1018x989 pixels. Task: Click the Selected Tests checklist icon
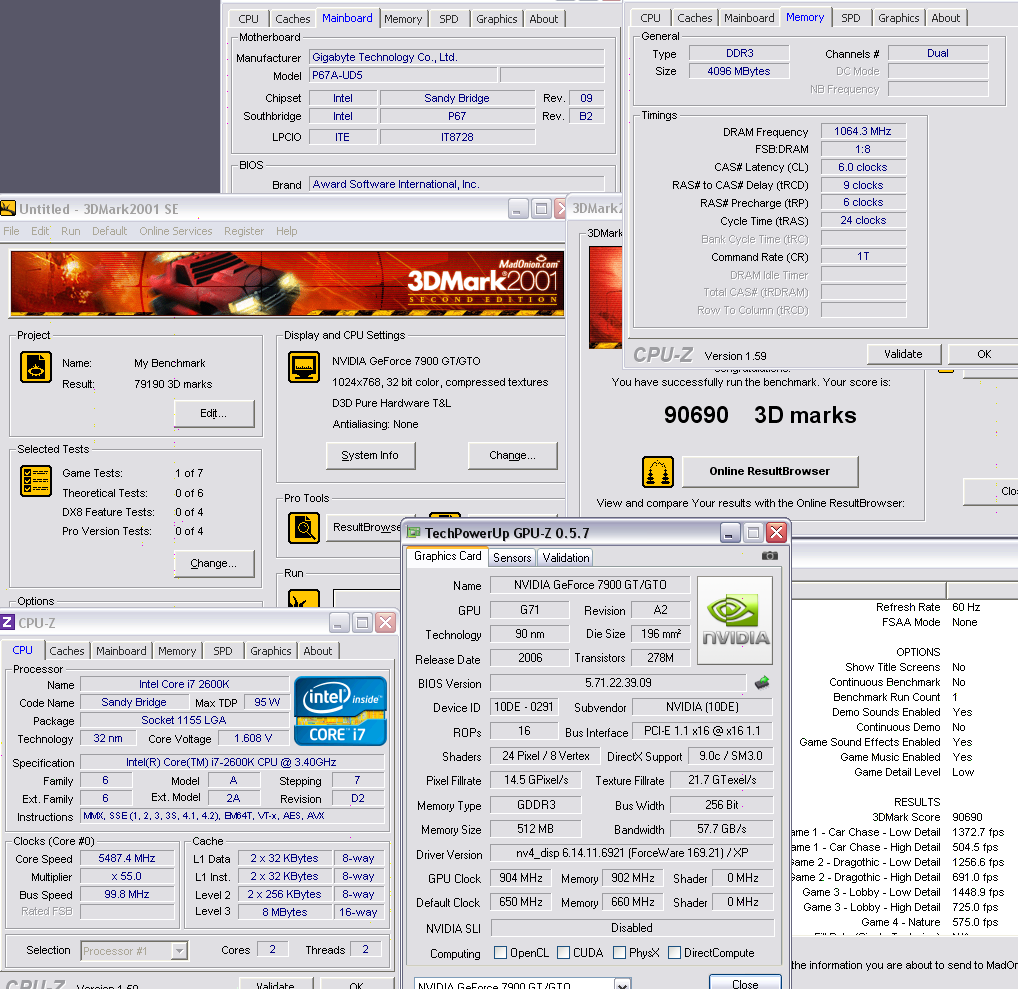(36, 481)
